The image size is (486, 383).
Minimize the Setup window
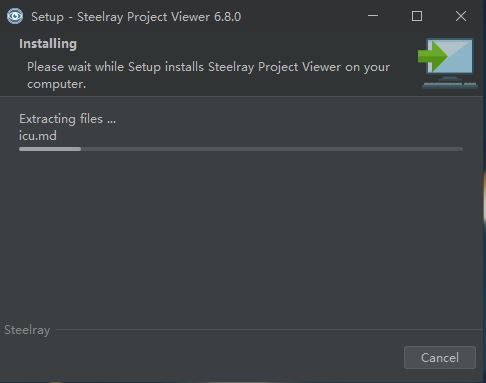coord(373,16)
